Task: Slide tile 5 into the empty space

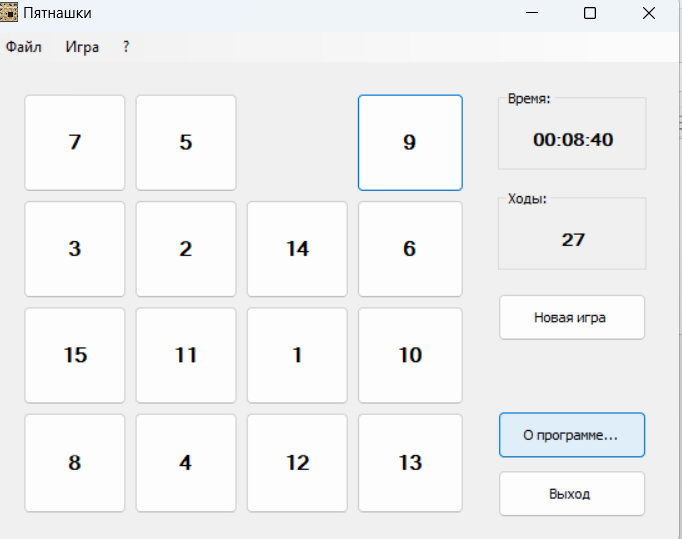Action: click(186, 142)
